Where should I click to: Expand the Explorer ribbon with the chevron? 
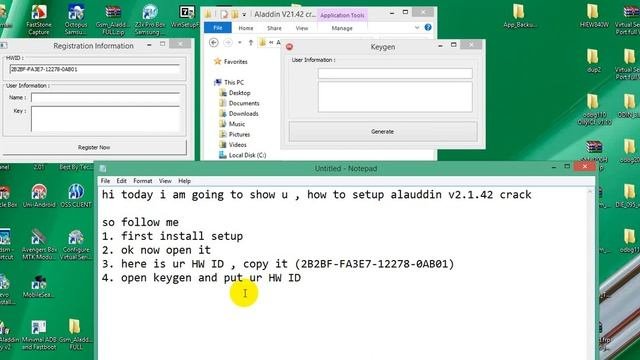pyautogui.click(x=417, y=27)
